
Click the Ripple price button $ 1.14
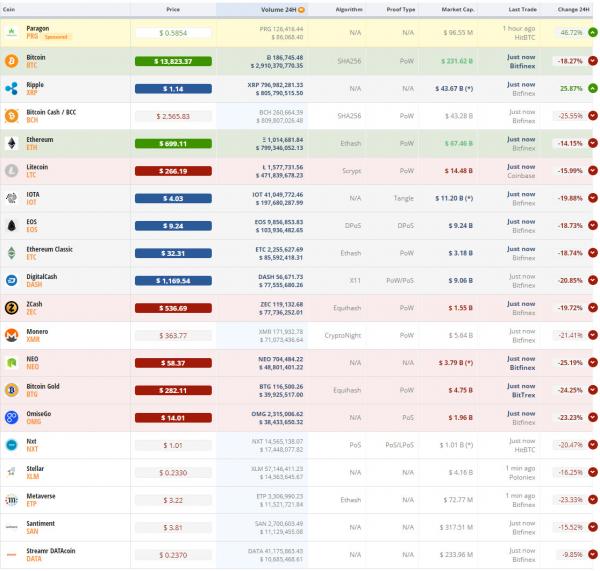[x=173, y=89]
